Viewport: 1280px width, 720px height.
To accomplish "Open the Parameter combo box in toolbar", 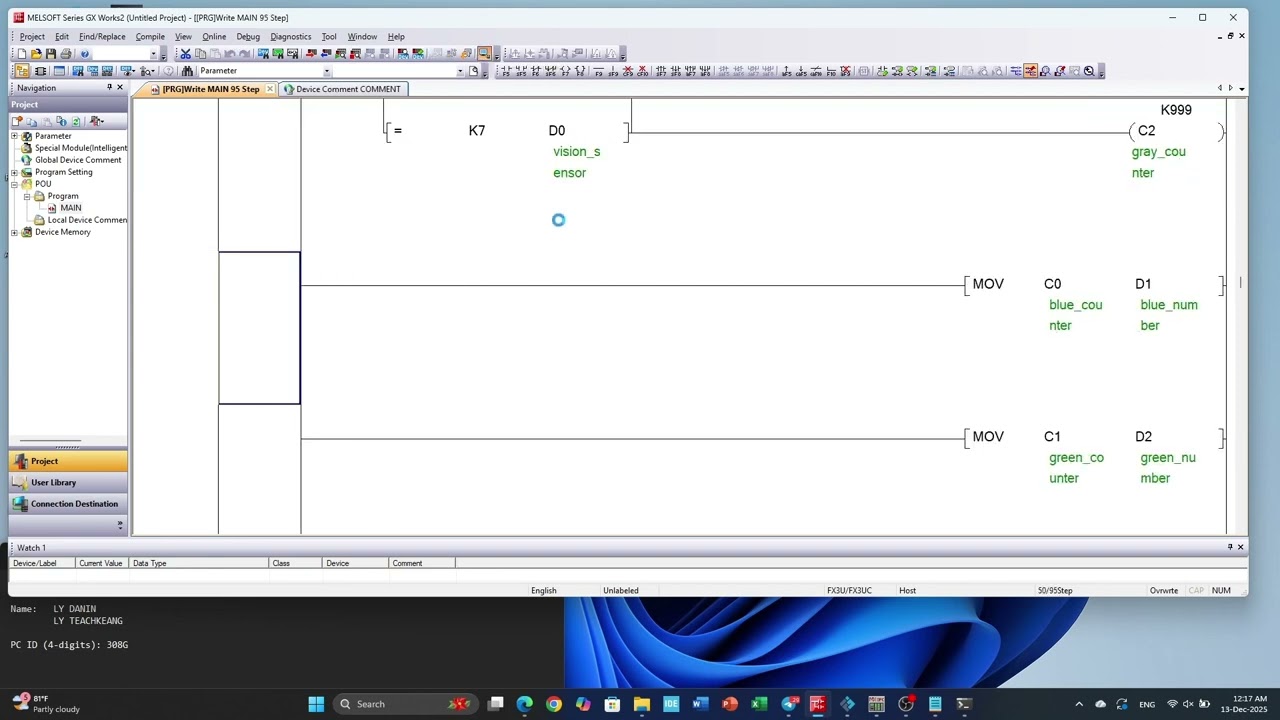I will click(264, 71).
